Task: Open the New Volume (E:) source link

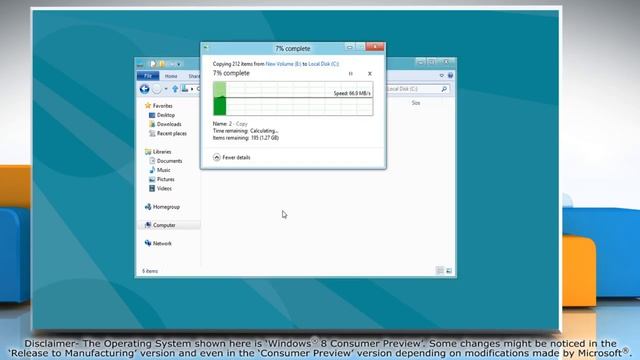Action: click(283, 64)
